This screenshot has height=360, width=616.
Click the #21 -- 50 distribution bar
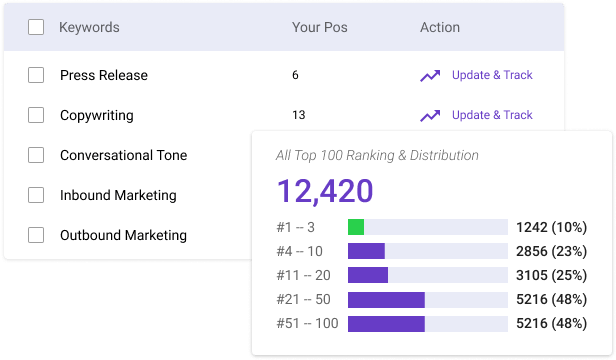(428, 299)
